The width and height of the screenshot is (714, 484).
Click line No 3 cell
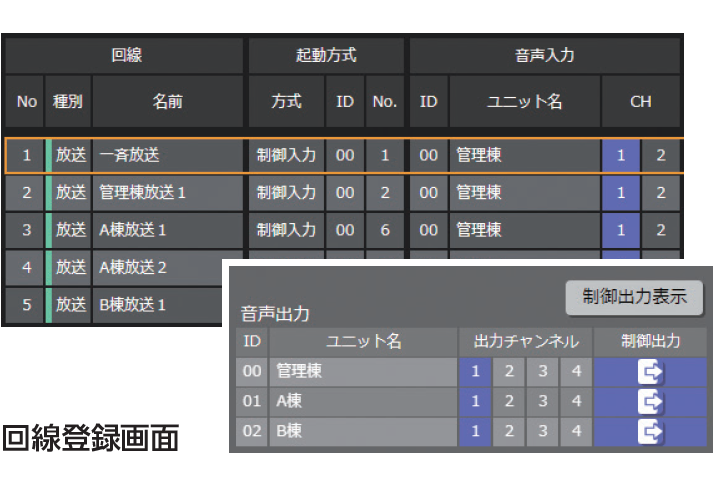tap(26, 230)
